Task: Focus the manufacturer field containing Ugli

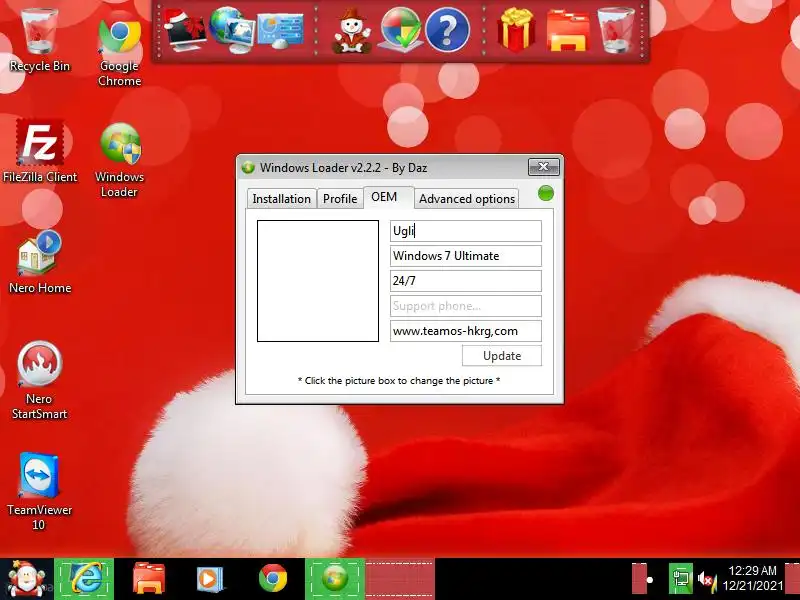Action: 466,231
